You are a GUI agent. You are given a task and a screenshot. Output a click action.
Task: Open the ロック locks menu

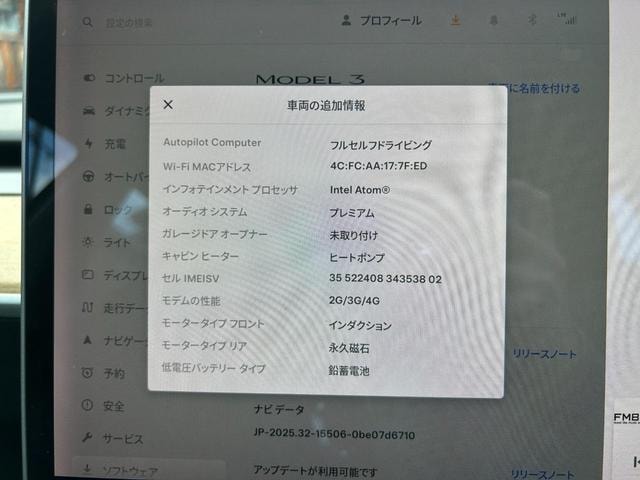click(118, 209)
